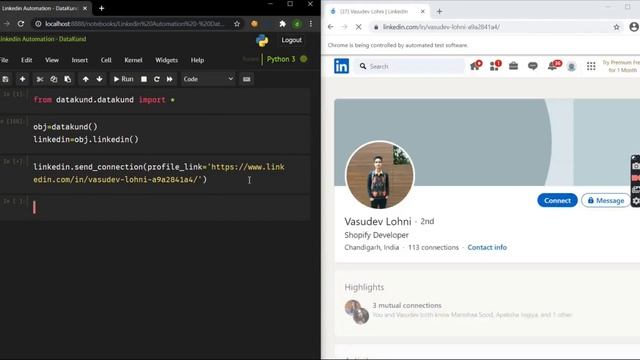Bookmark the LinkedIn profile page star
The image size is (640, 360).
tap(616, 27)
